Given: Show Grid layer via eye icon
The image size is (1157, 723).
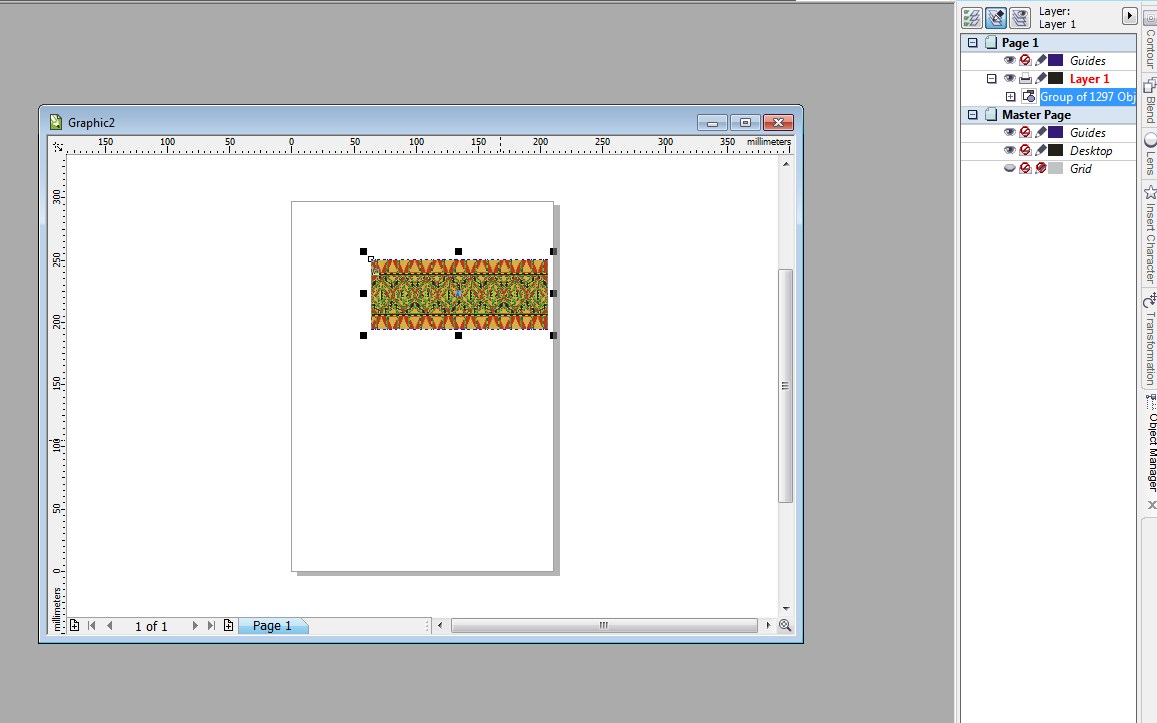Looking at the screenshot, I should 1009,169.
